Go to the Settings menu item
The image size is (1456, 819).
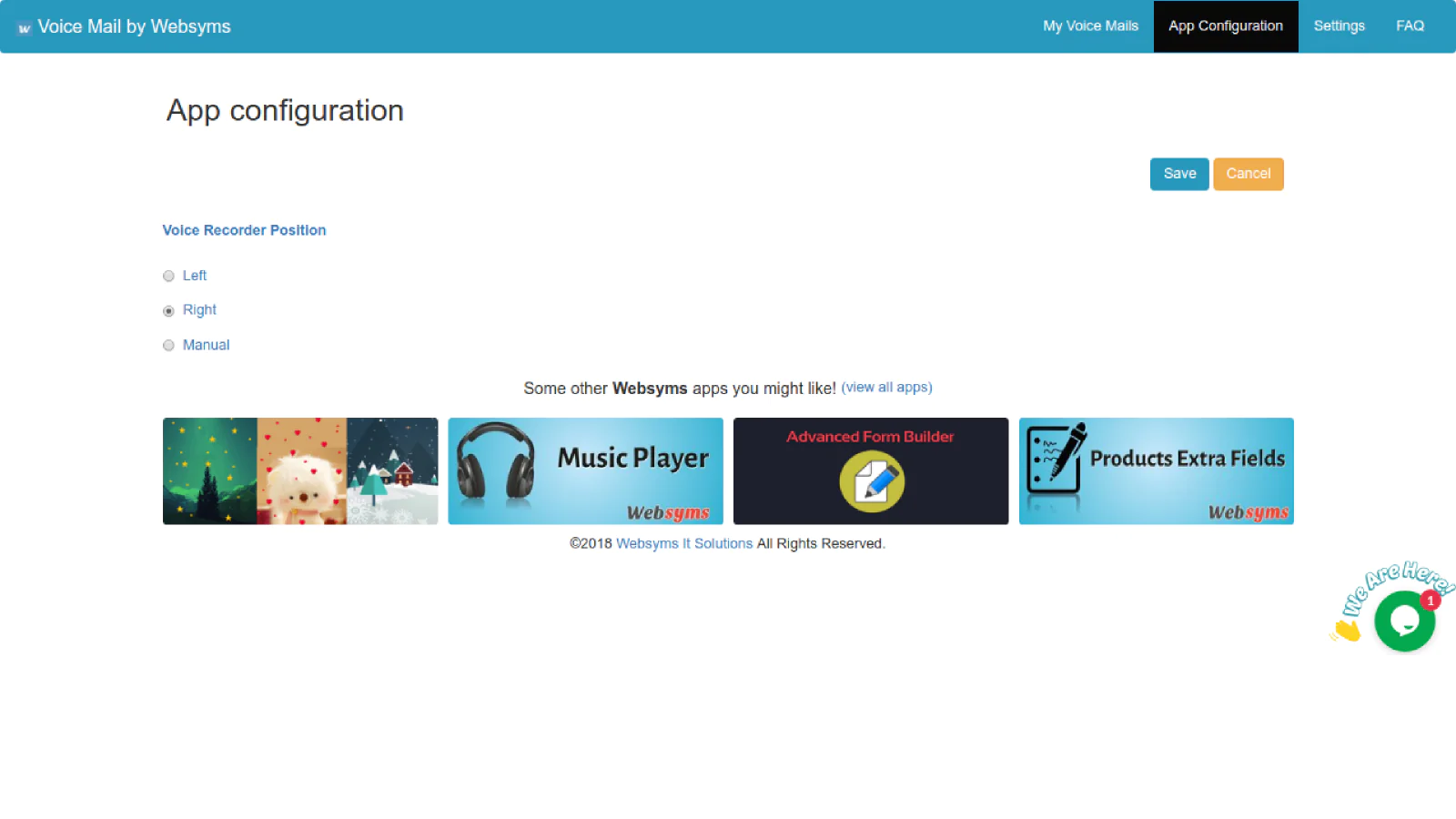tap(1339, 26)
